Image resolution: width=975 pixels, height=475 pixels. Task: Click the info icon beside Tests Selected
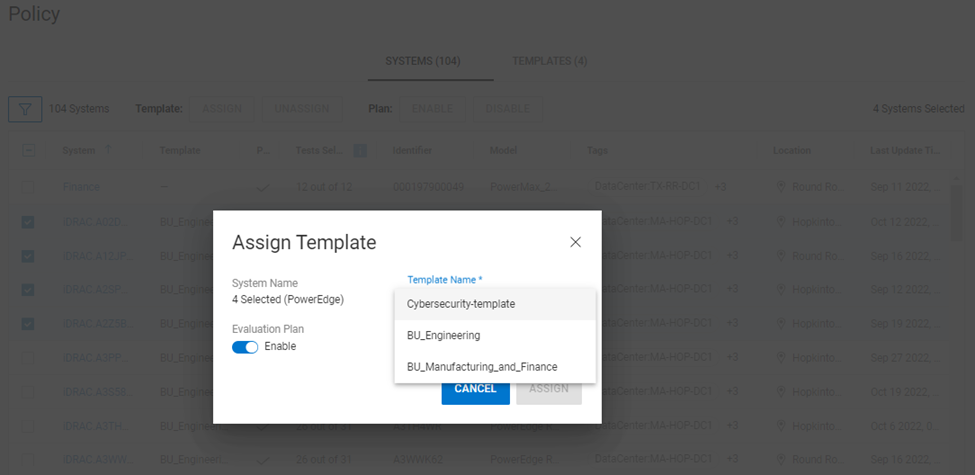coord(359,151)
